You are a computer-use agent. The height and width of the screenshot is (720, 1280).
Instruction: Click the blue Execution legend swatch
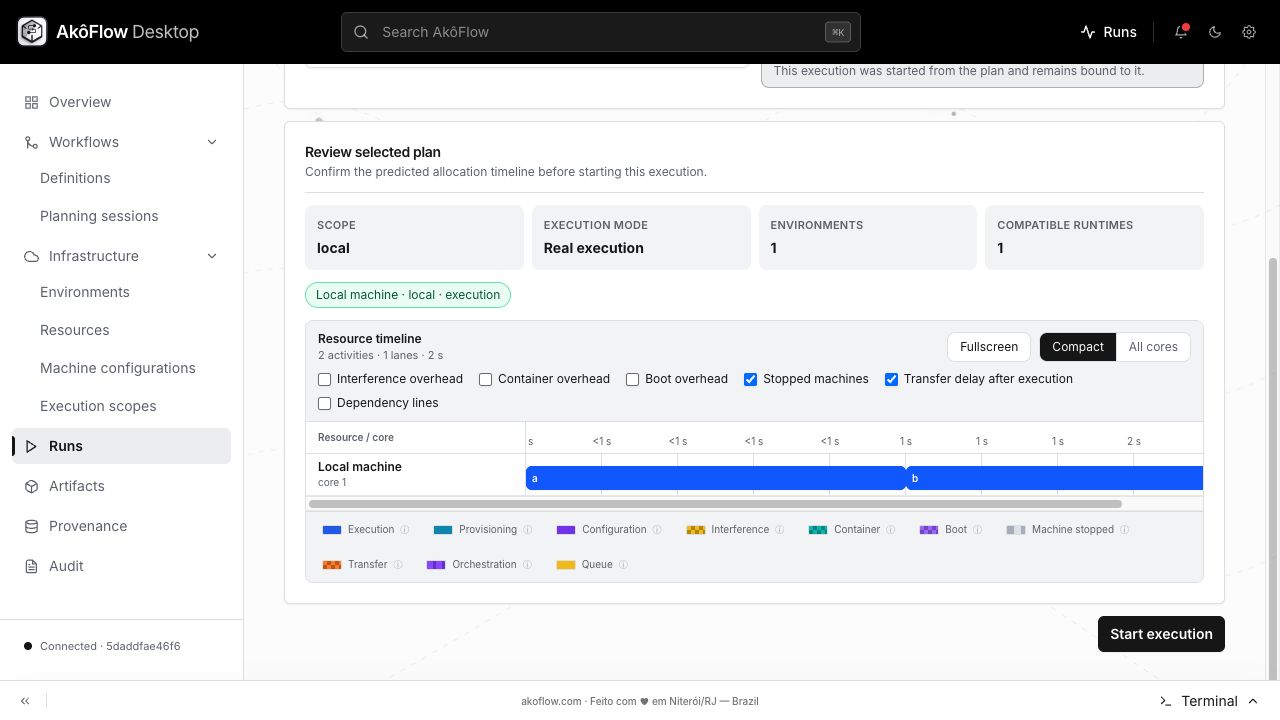[332, 530]
